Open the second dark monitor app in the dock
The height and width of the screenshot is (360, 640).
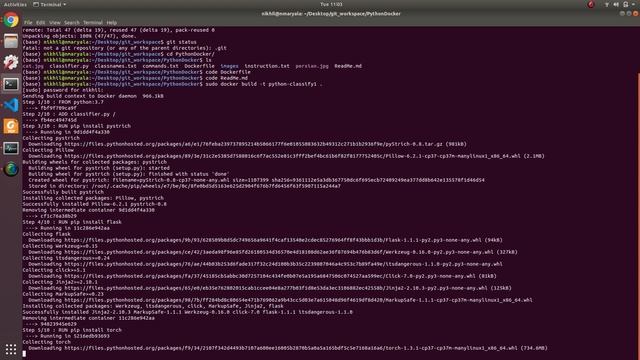[11, 148]
